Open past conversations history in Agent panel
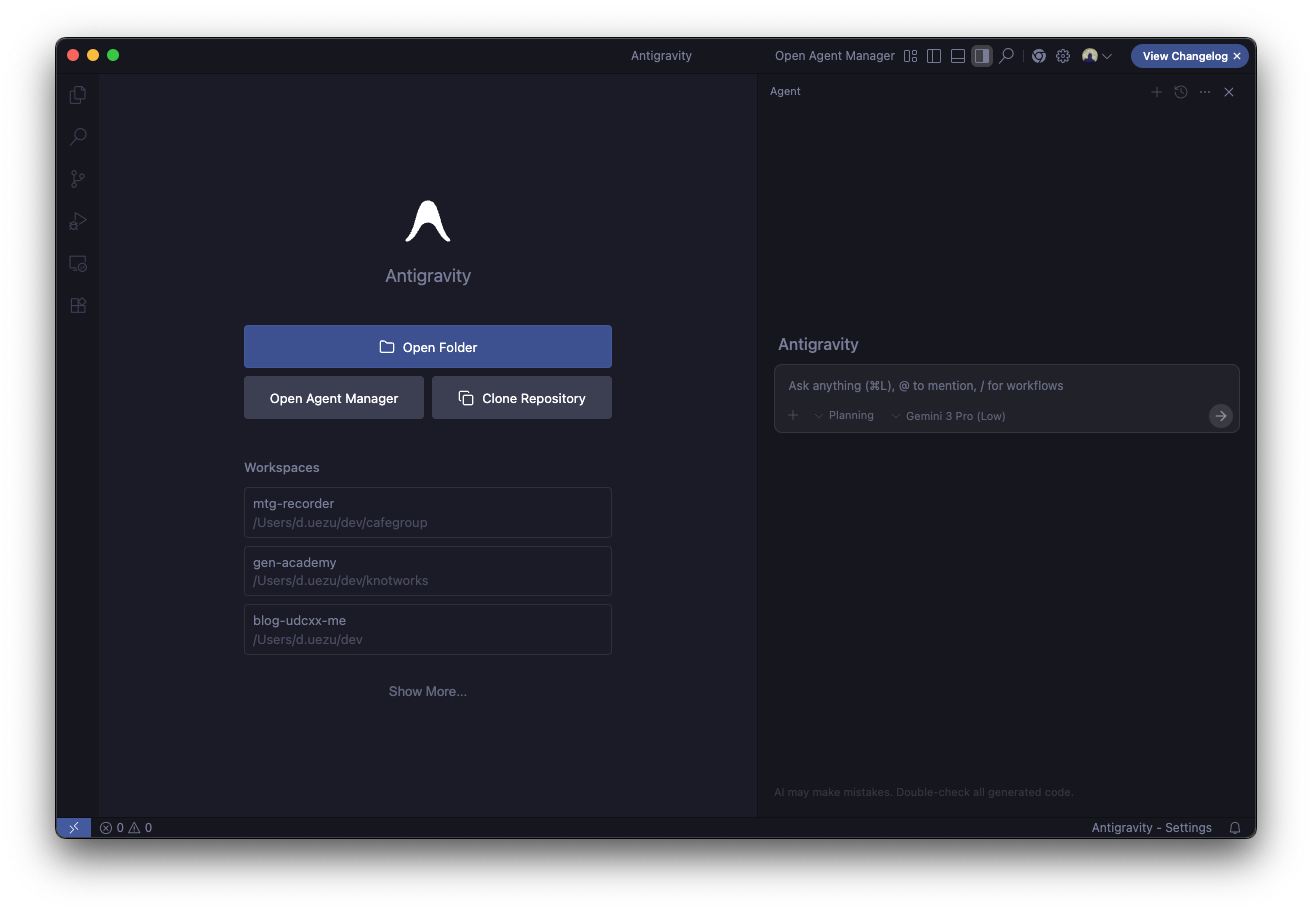 coord(1181,92)
